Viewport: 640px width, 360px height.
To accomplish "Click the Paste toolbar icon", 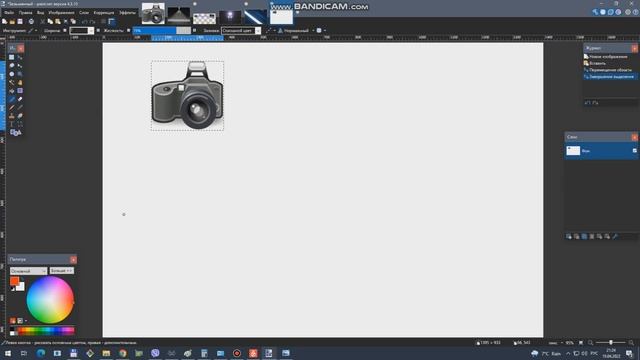I will click(58, 21).
